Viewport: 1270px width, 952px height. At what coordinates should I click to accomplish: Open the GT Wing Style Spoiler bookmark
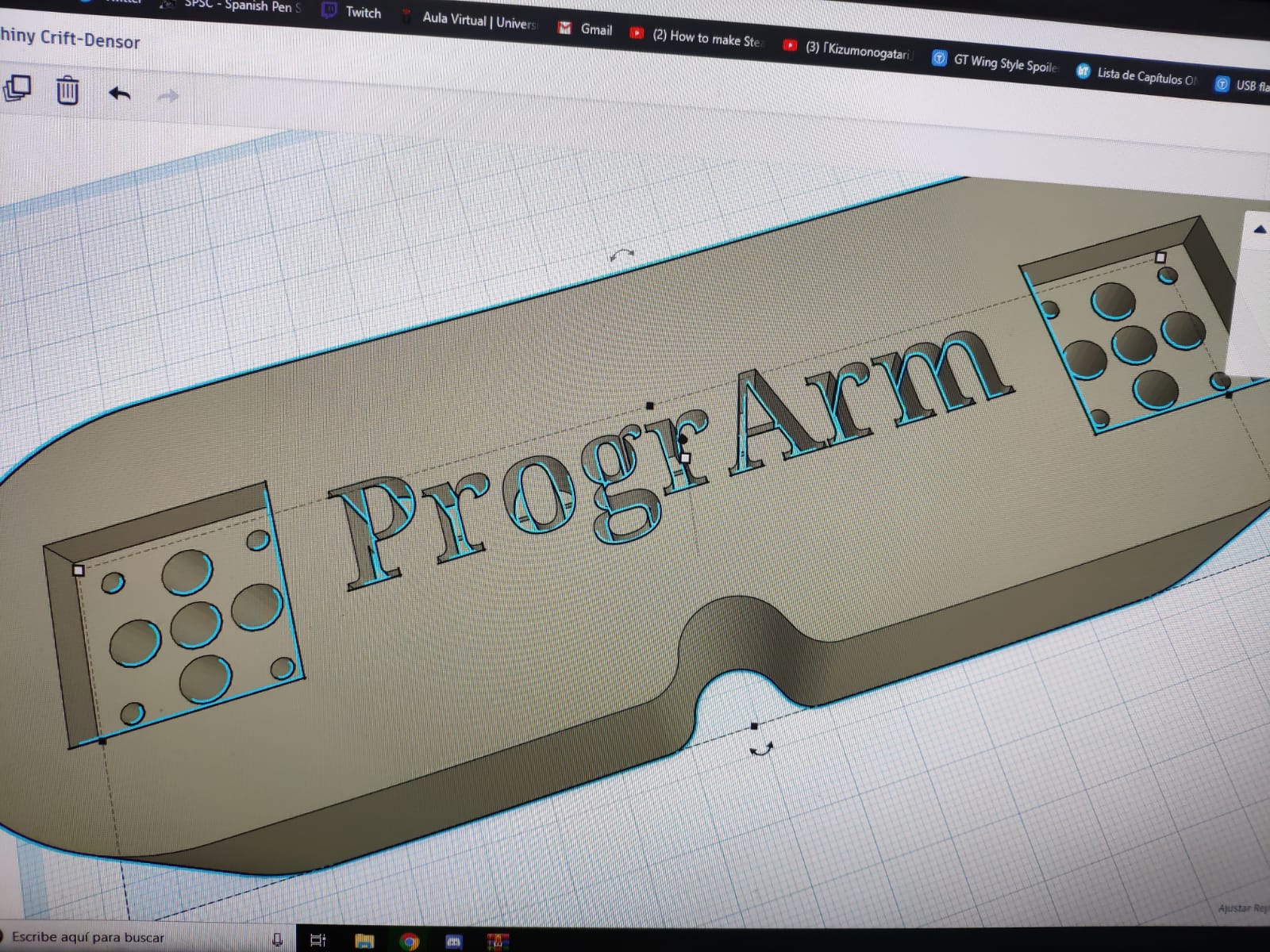[x=995, y=62]
